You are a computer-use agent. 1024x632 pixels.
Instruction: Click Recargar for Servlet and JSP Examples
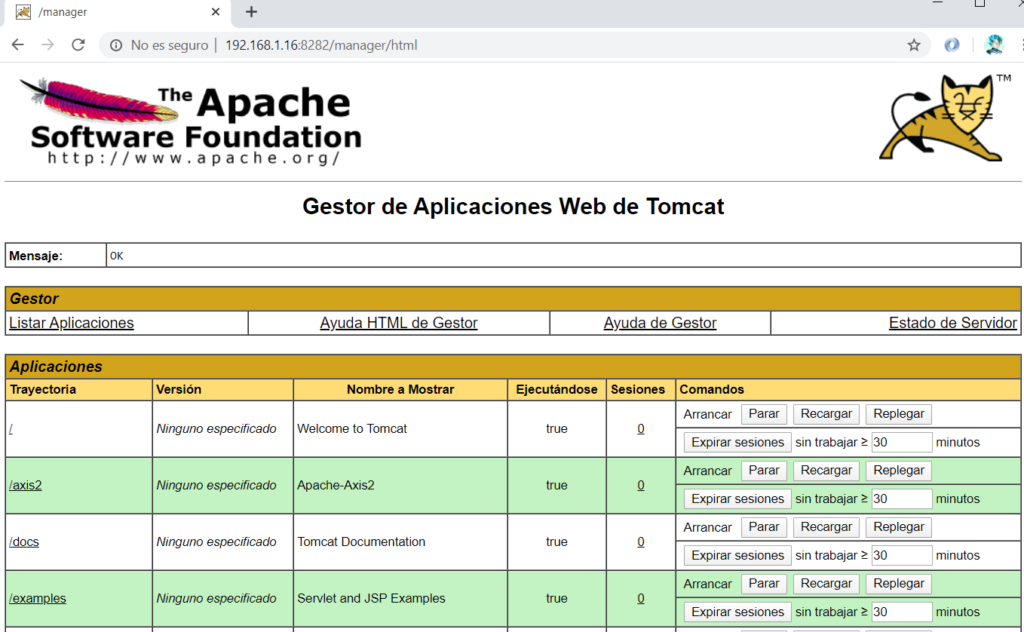point(826,584)
